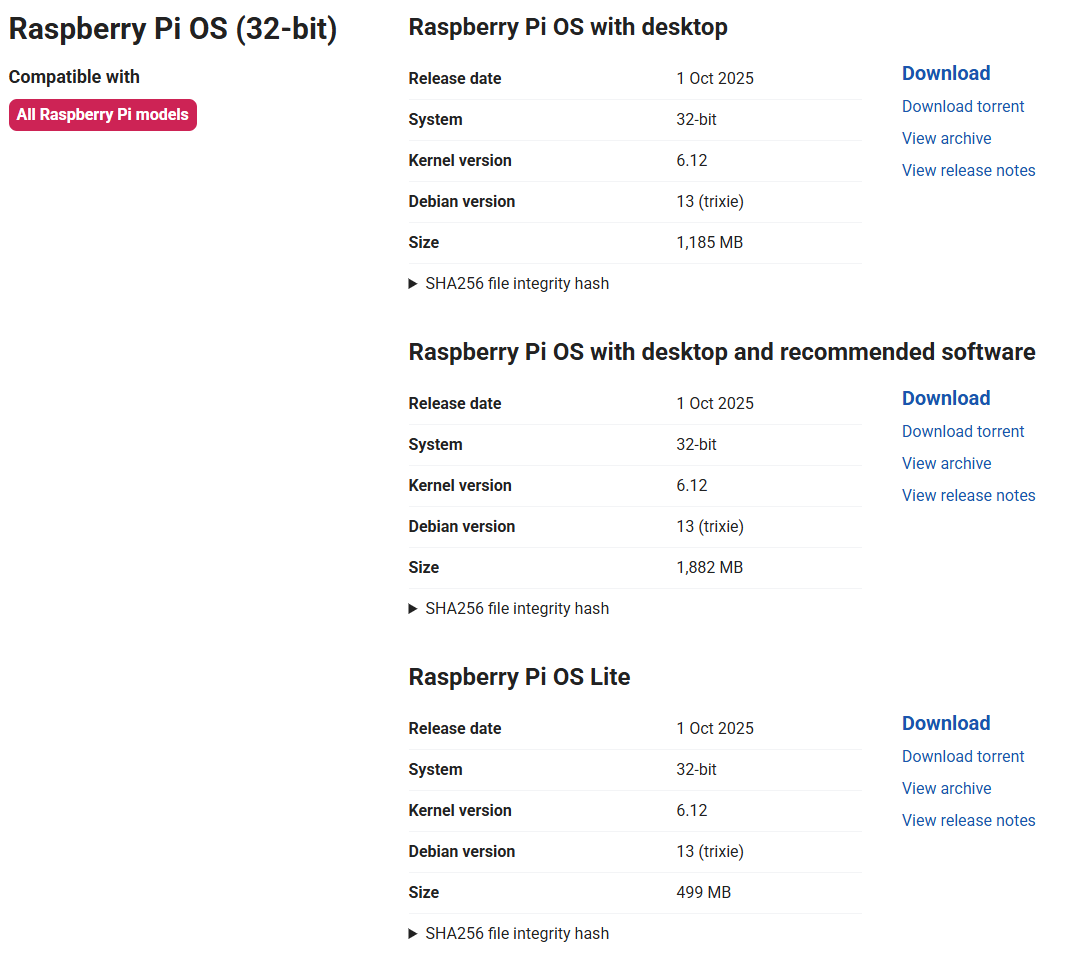
Task: Get the torrent for Raspberry Pi OS Lite
Action: [x=963, y=756]
